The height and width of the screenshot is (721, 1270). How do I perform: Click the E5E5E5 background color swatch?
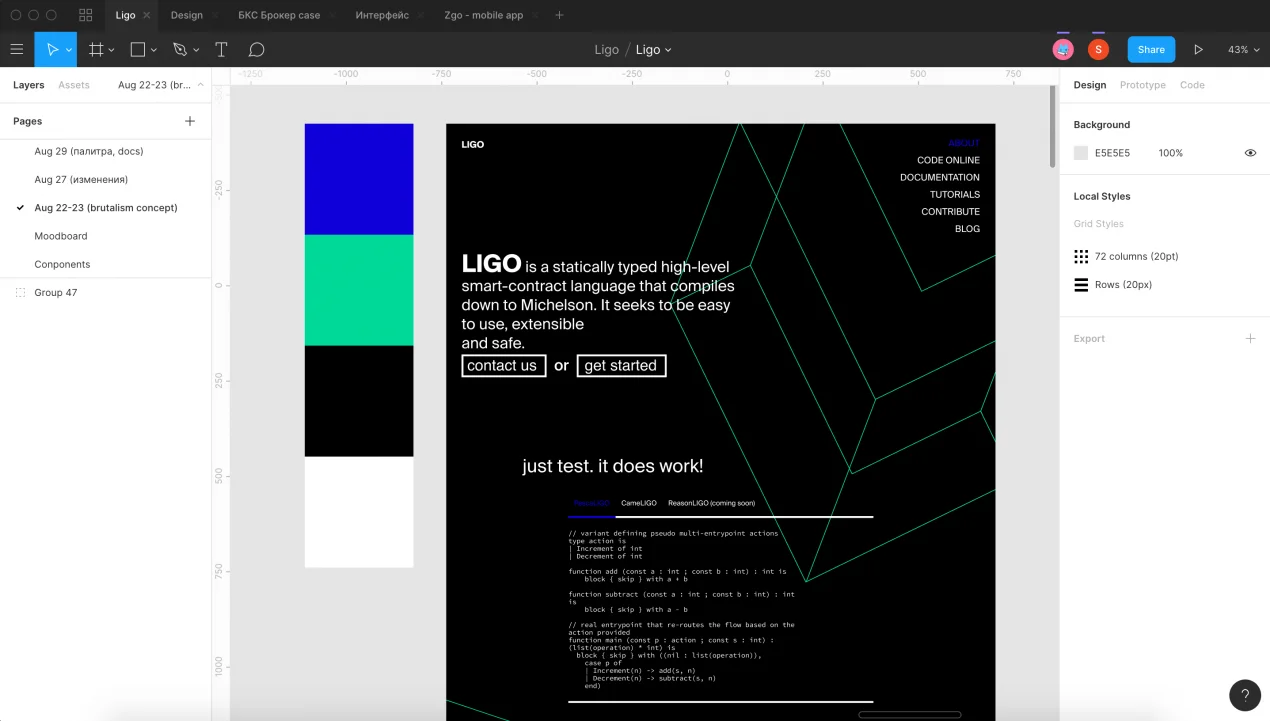pyautogui.click(x=1081, y=153)
